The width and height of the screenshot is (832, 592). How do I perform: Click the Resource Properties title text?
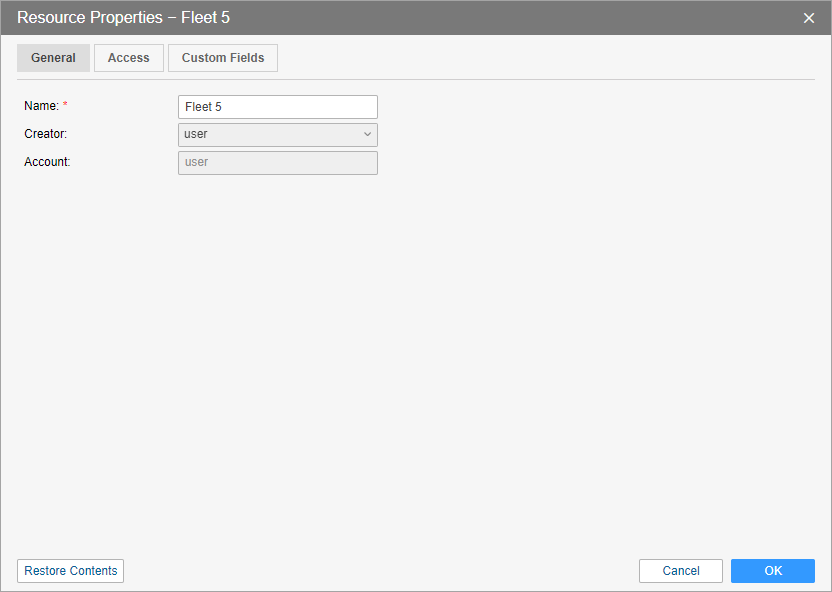pyautogui.click(x=123, y=18)
